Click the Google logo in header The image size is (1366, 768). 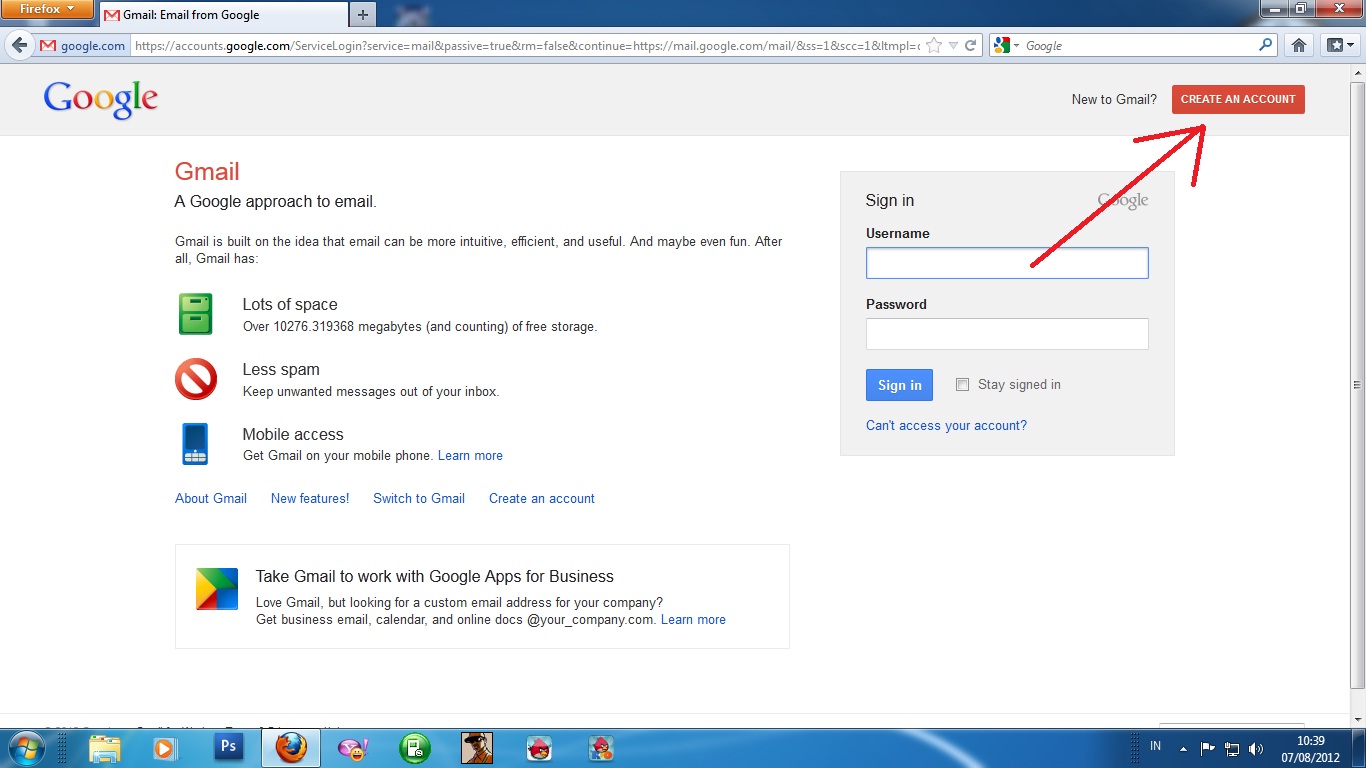(x=101, y=100)
